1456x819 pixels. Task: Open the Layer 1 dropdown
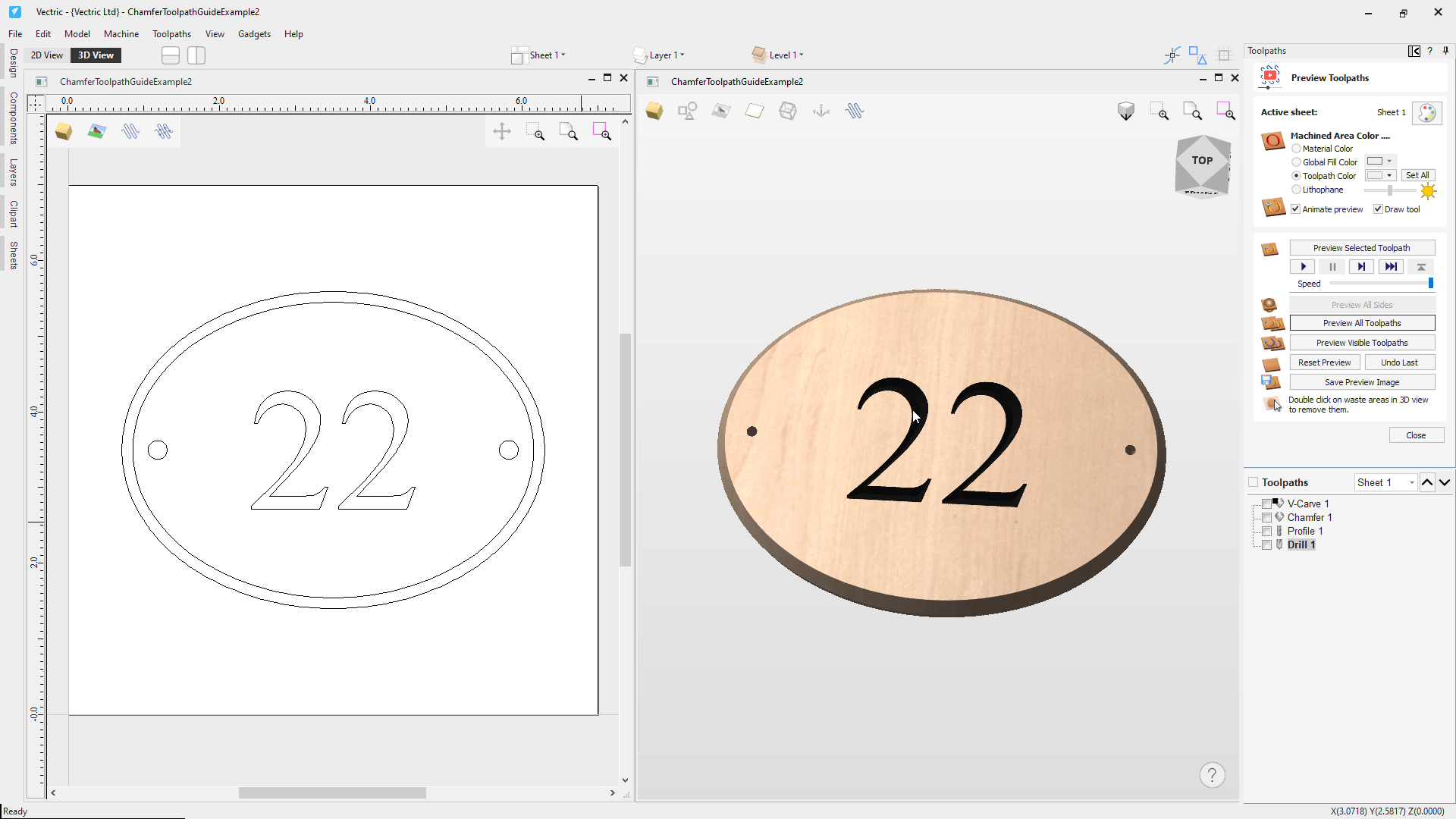click(x=666, y=55)
